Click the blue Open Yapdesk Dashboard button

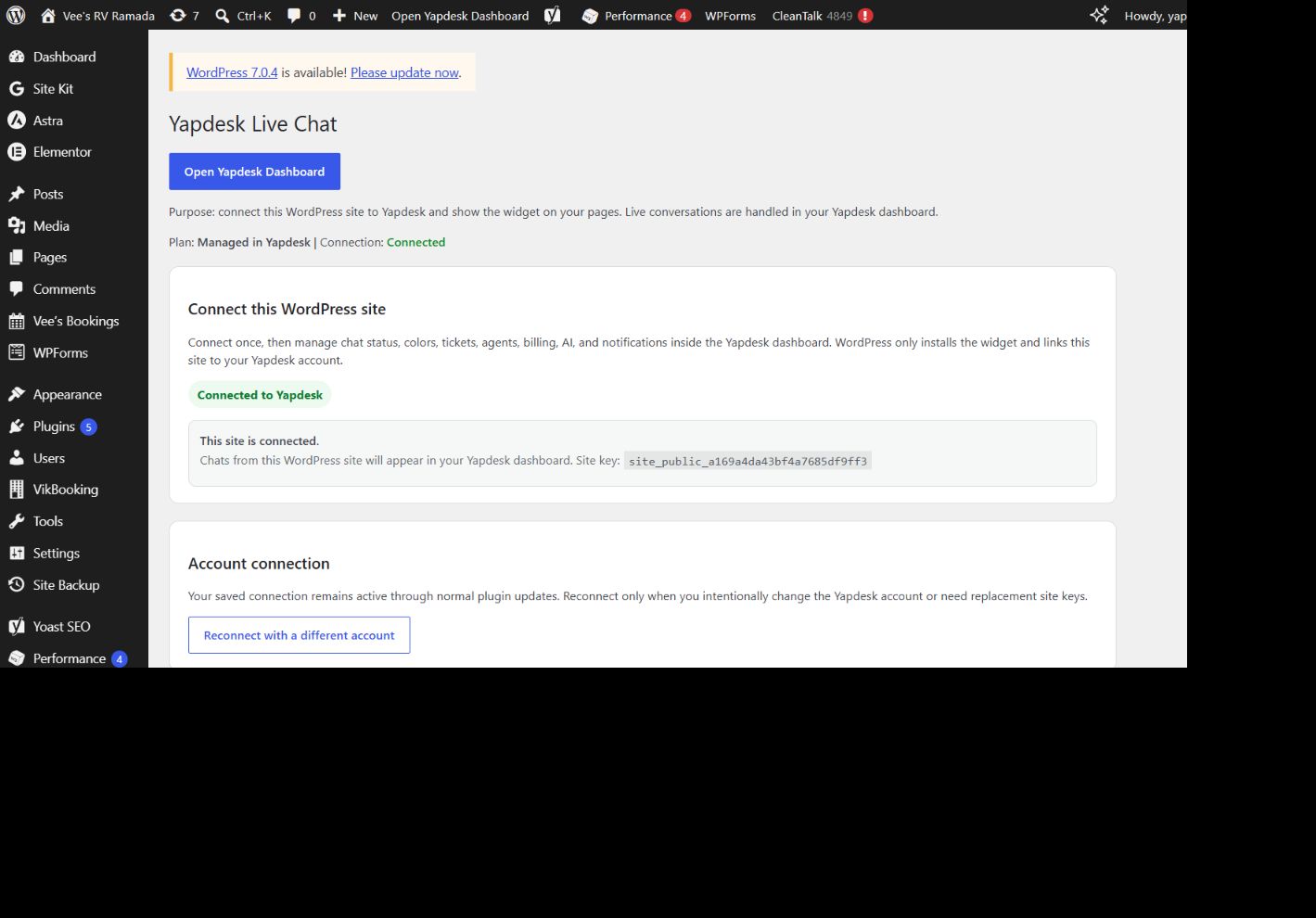tap(254, 172)
